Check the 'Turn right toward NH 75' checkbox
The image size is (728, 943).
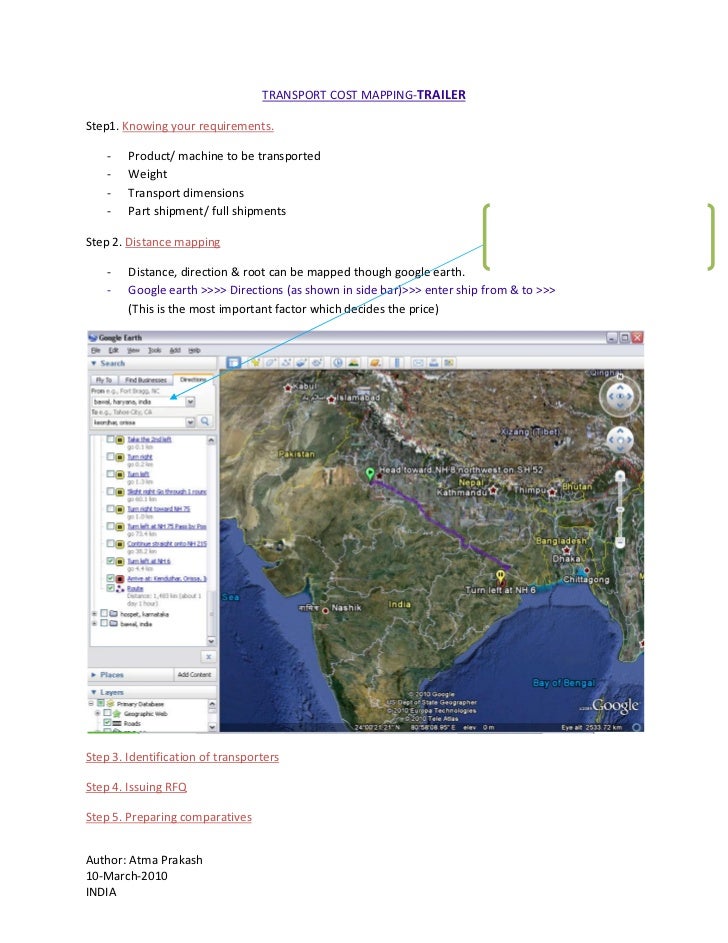111,508
